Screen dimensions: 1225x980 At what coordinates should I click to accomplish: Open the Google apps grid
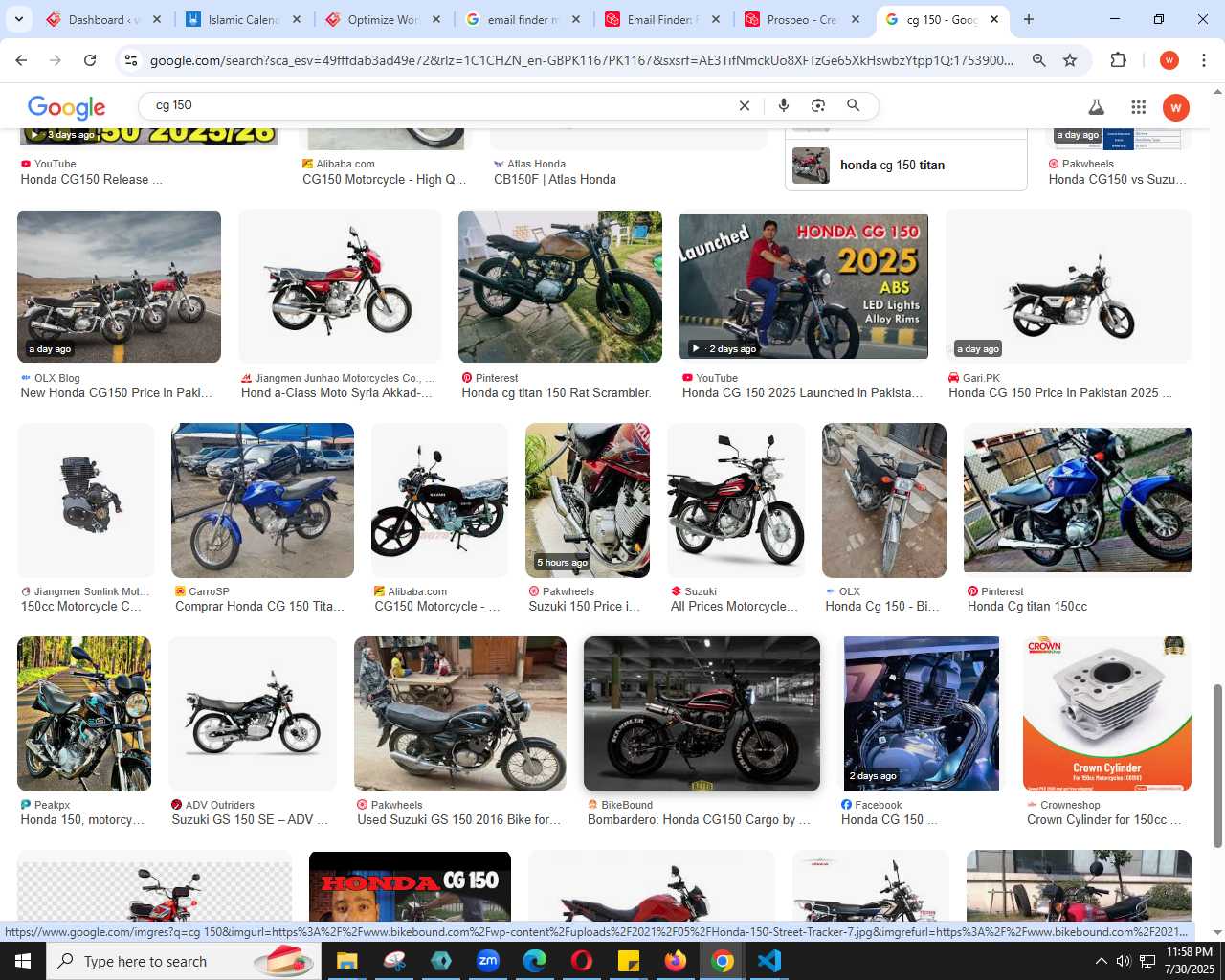pos(1138,107)
